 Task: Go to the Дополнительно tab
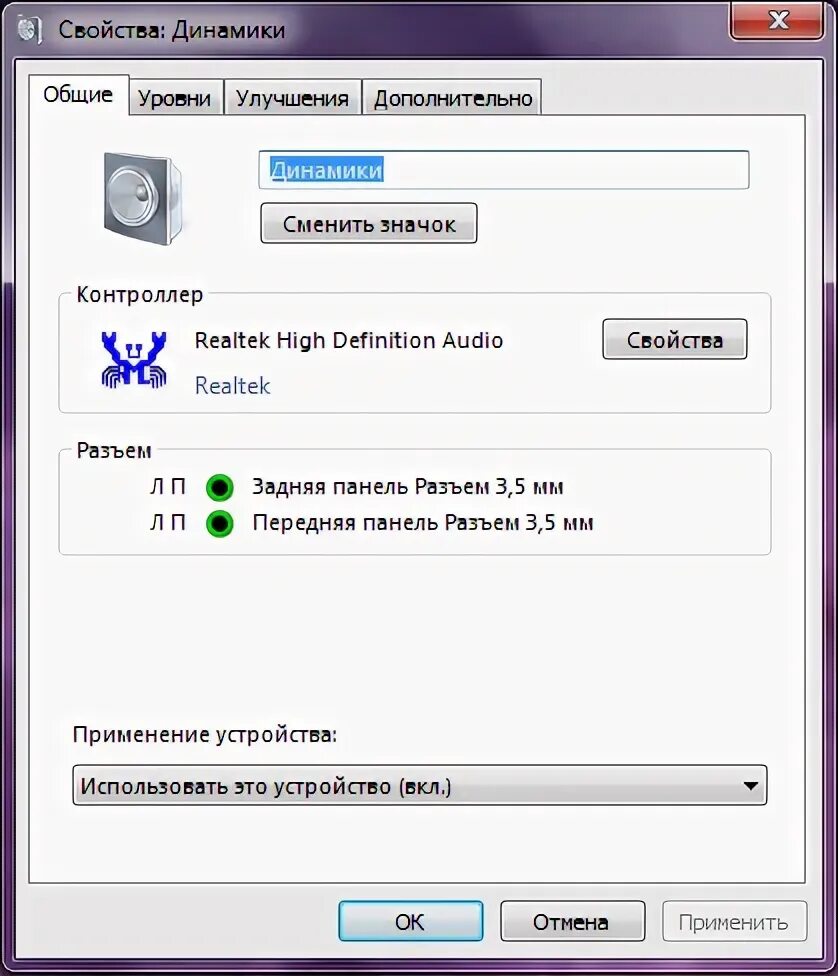coord(453,98)
